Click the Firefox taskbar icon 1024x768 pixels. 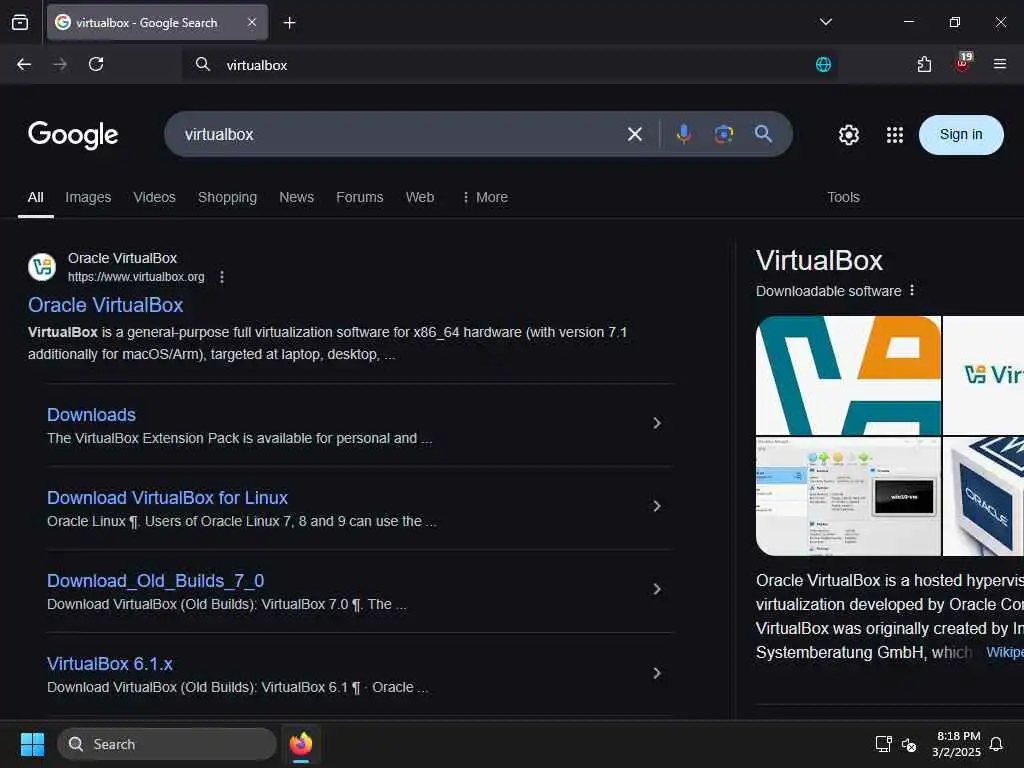point(301,744)
